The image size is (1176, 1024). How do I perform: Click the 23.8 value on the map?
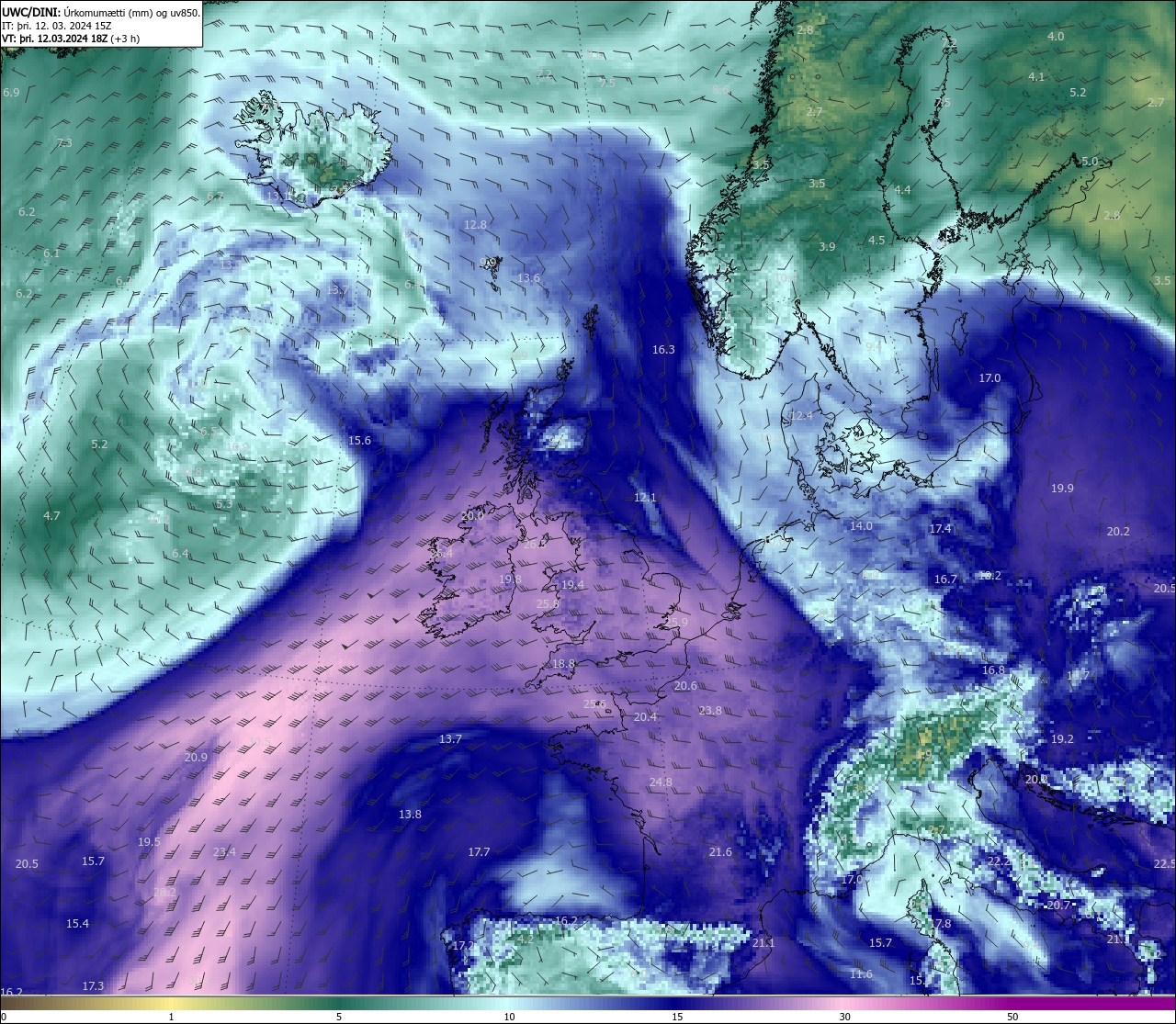[x=710, y=711]
